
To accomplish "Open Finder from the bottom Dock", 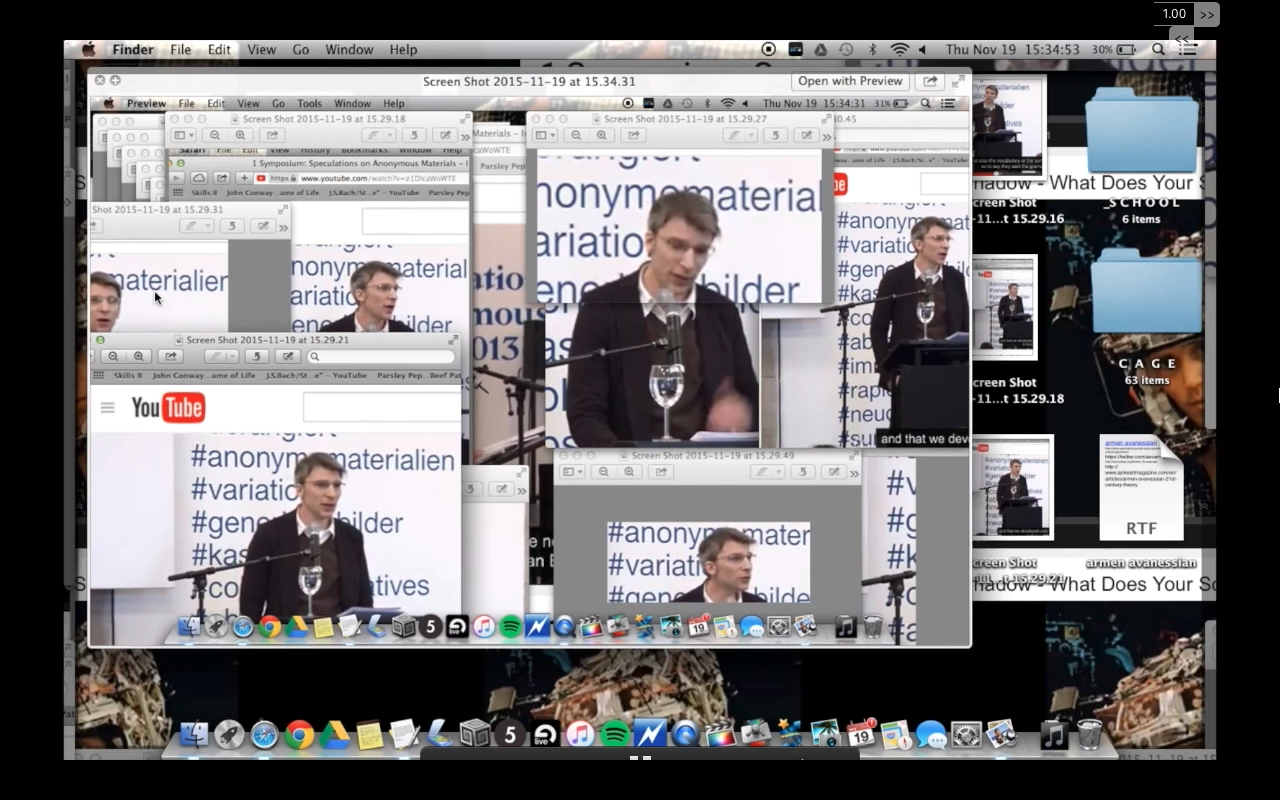I will (194, 735).
